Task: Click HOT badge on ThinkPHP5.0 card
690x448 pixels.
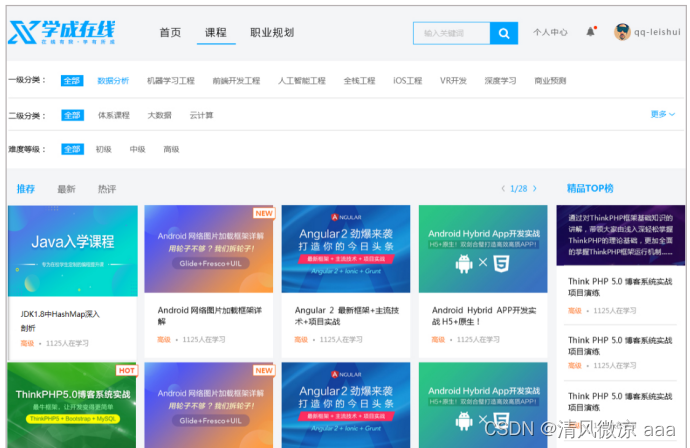Action: point(127,371)
